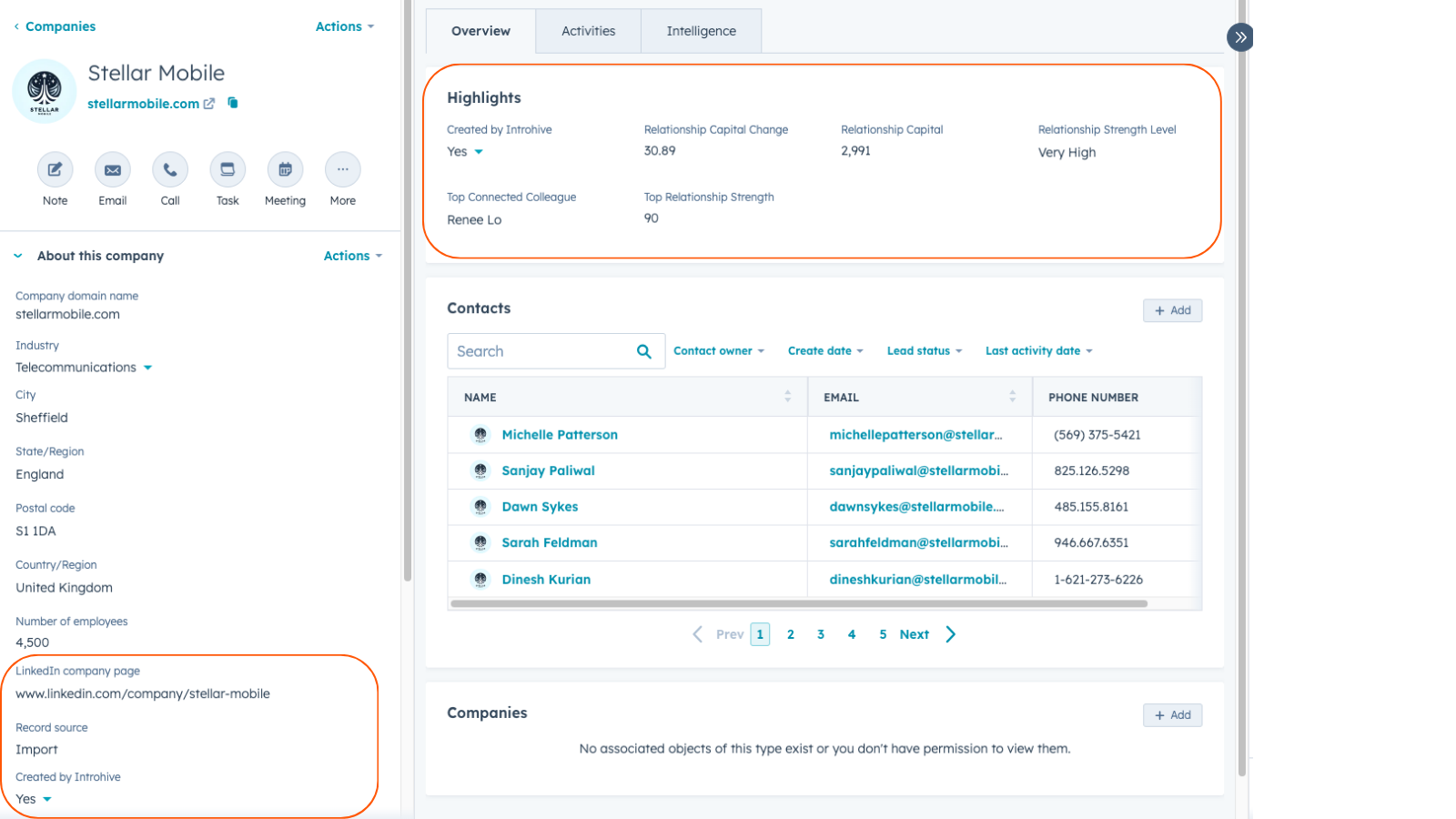1456x819 pixels.
Task: Click the Note icon button
Action: (x=55, y=170)
